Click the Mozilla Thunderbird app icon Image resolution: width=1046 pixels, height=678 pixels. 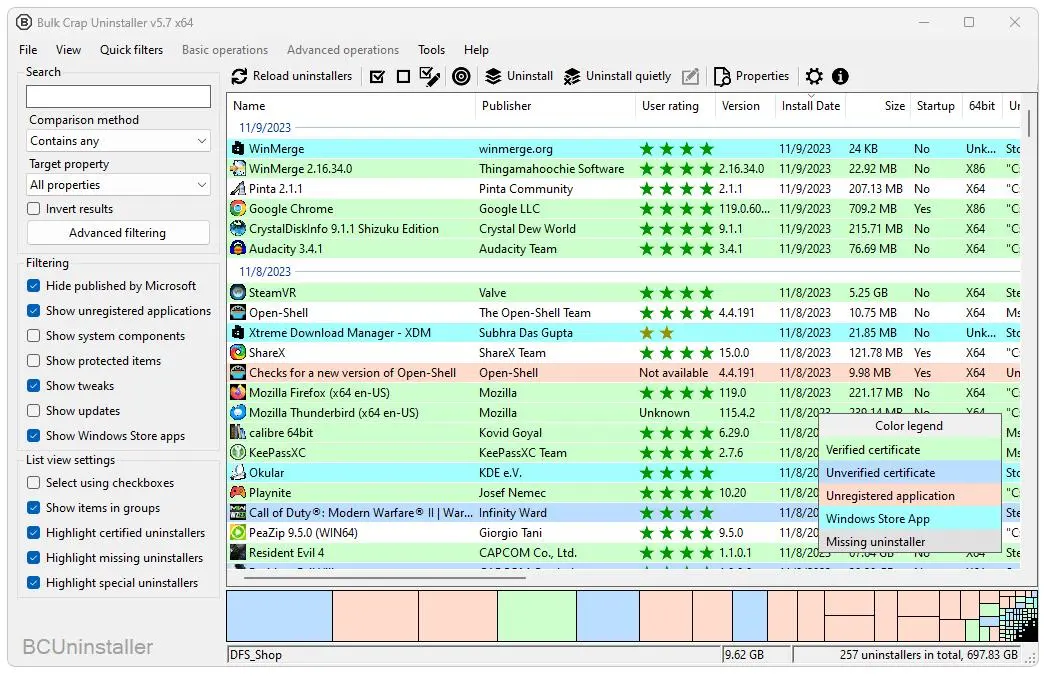237,413
